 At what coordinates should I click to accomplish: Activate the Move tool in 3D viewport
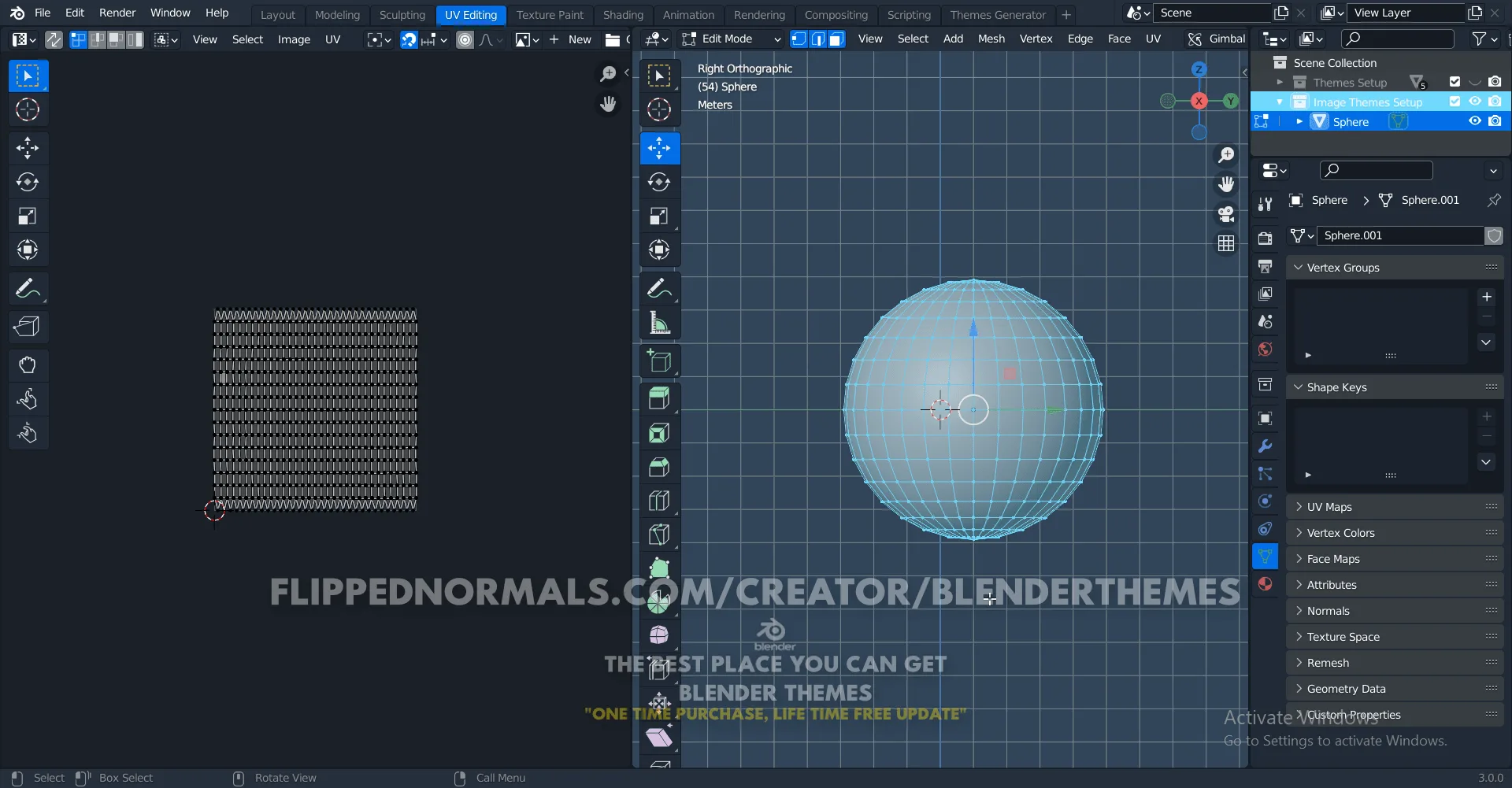(659, 148)
